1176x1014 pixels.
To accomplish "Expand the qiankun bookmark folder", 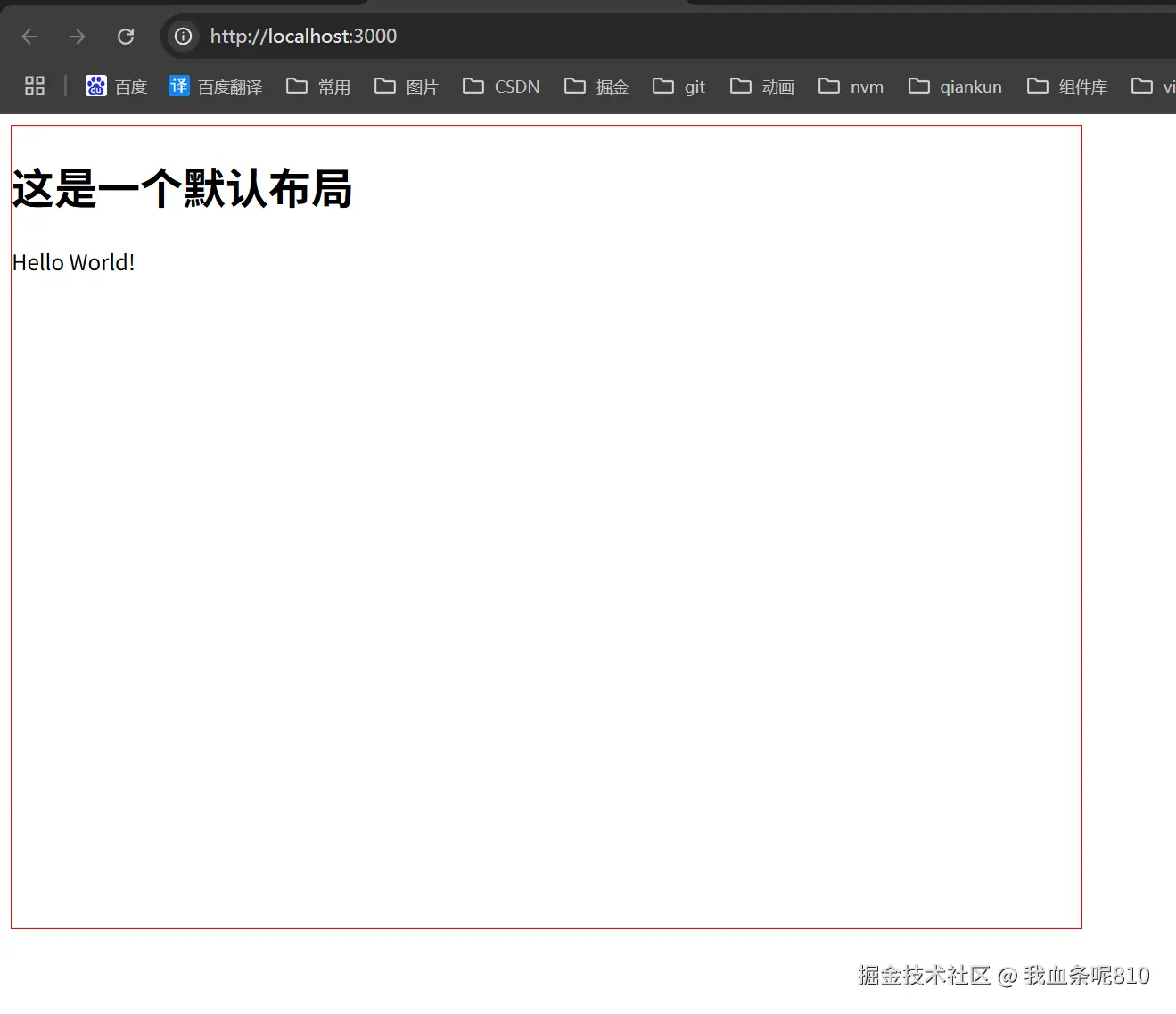I will coord(955,87).
